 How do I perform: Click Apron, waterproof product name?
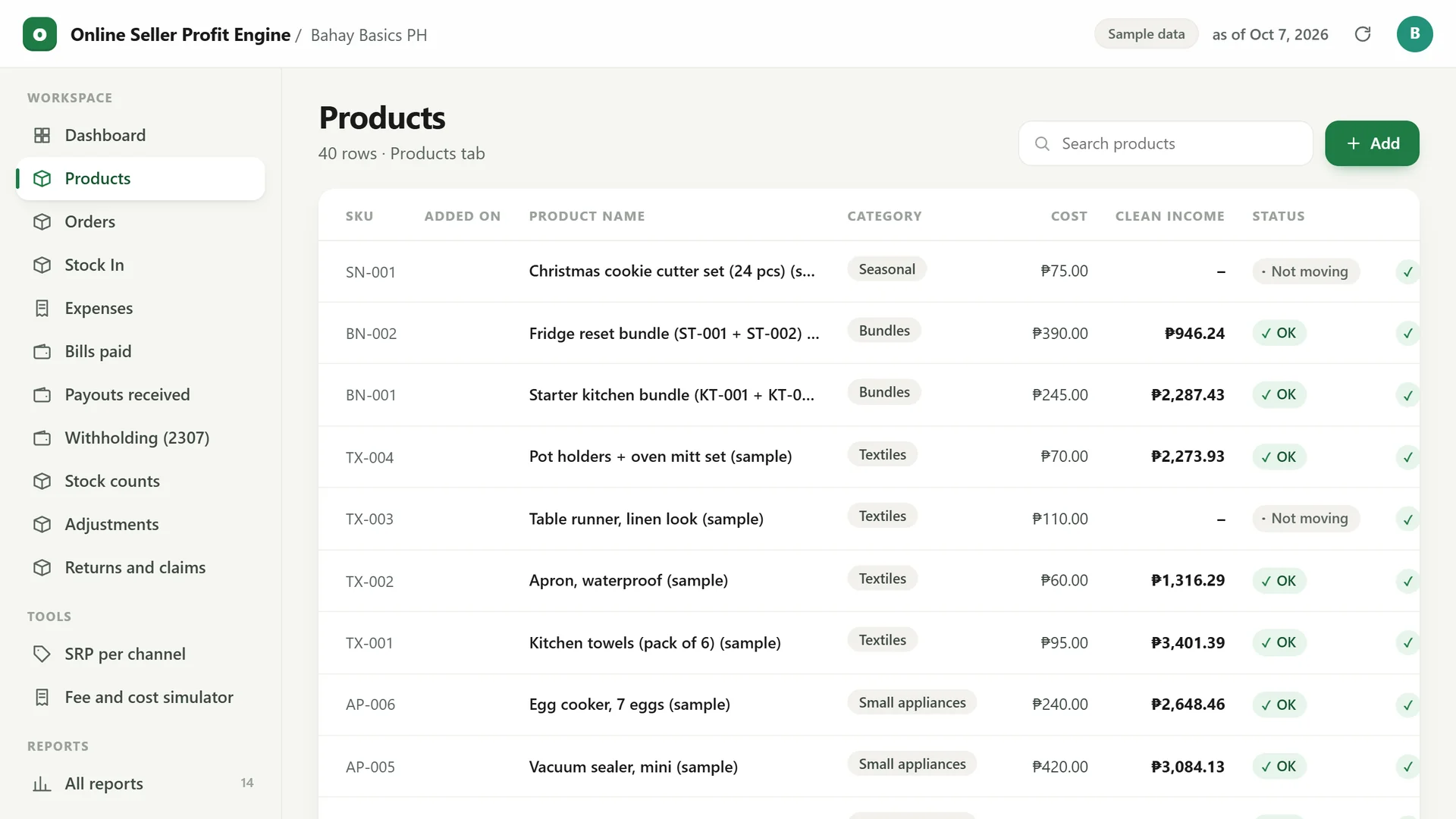(629, 580)
